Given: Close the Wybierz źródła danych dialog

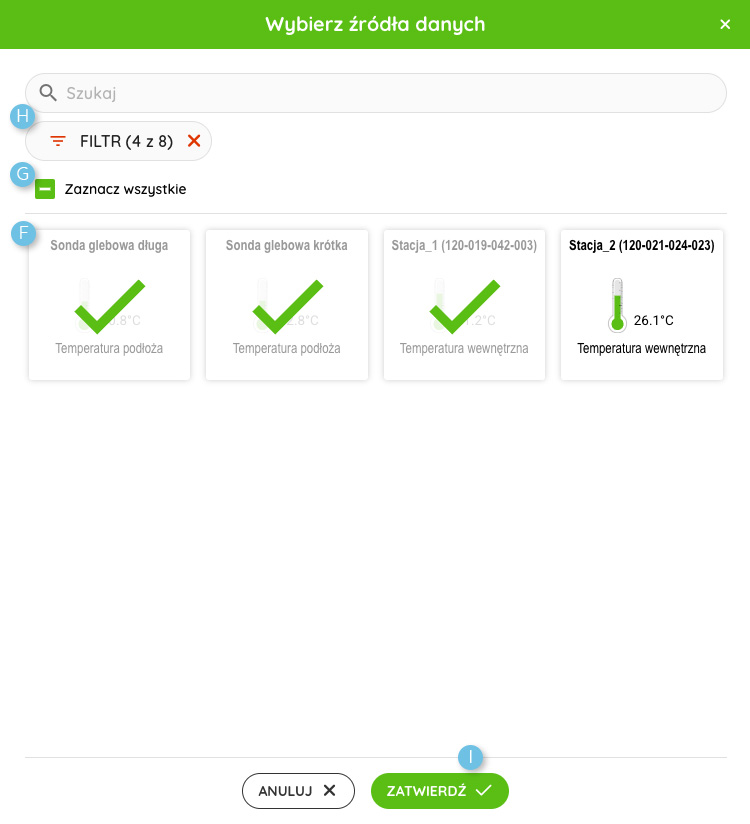Looking at the screenshot, I should 725,24.
